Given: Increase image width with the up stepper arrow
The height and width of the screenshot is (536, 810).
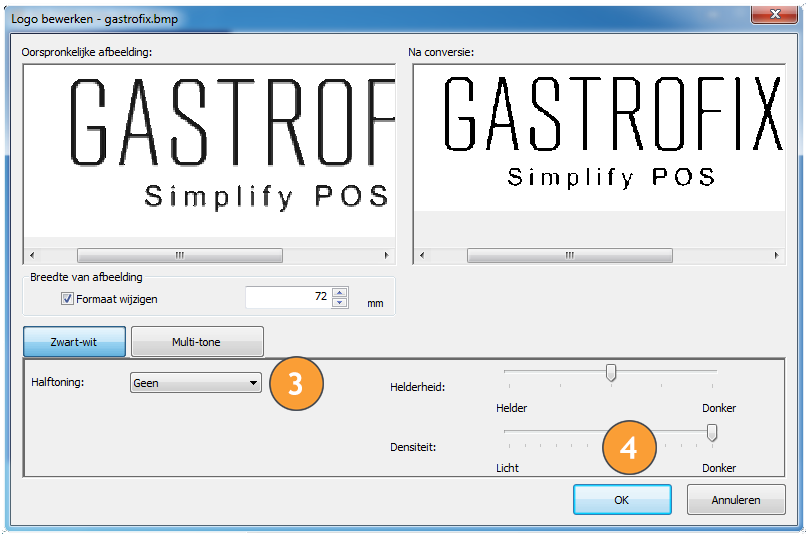Looking at the screenshot, I should tap(340, 292).
